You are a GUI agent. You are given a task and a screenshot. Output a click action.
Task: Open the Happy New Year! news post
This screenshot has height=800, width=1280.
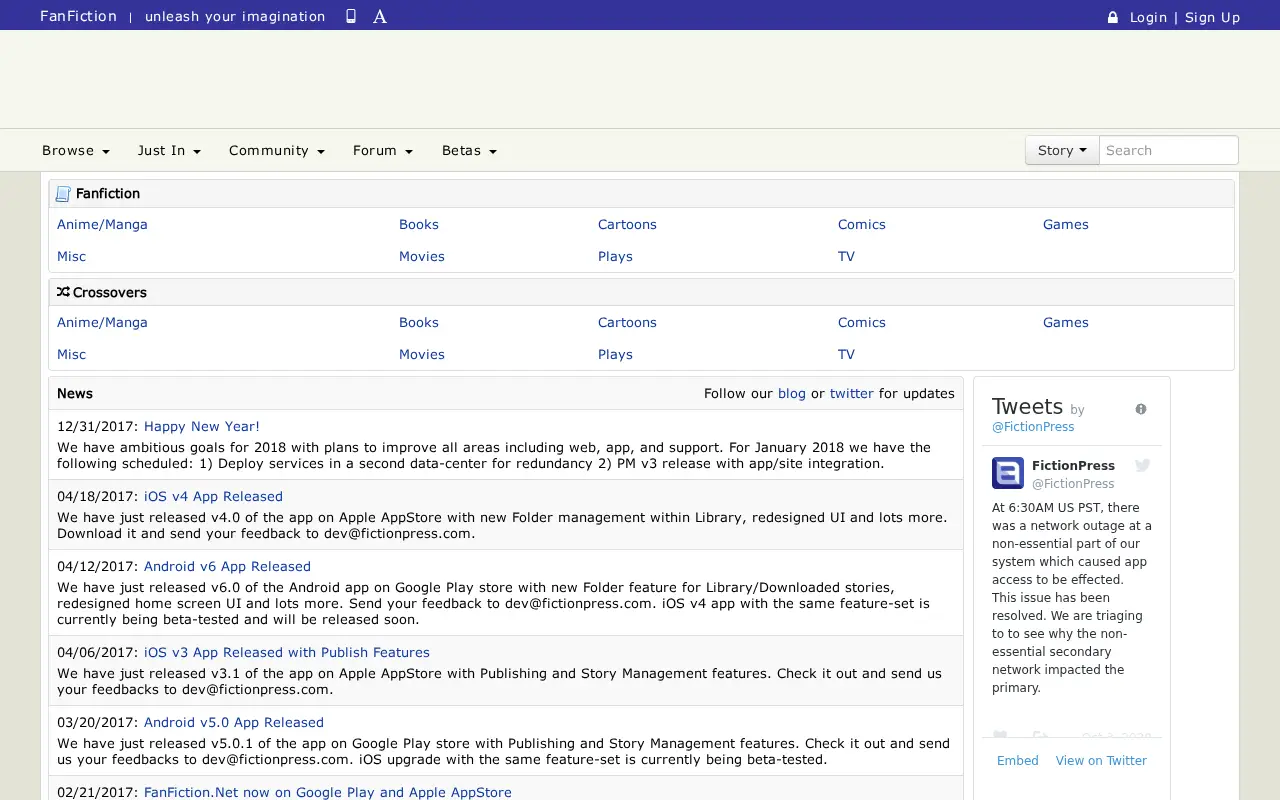pos(202,426)
